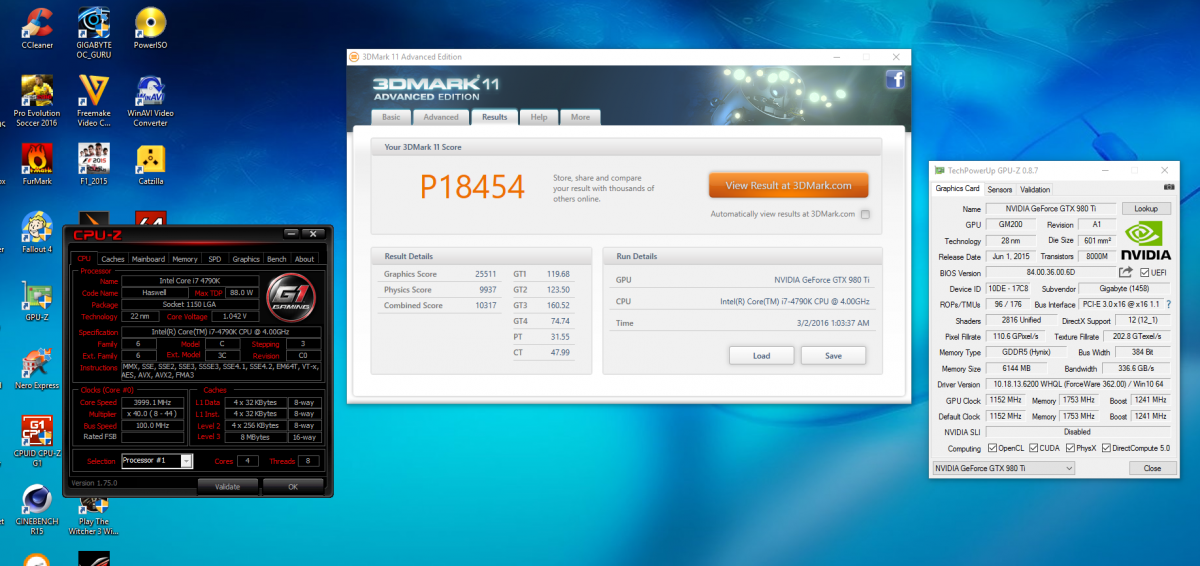Open the Processor #1 selection dropdown

click(x=186, y=461)
